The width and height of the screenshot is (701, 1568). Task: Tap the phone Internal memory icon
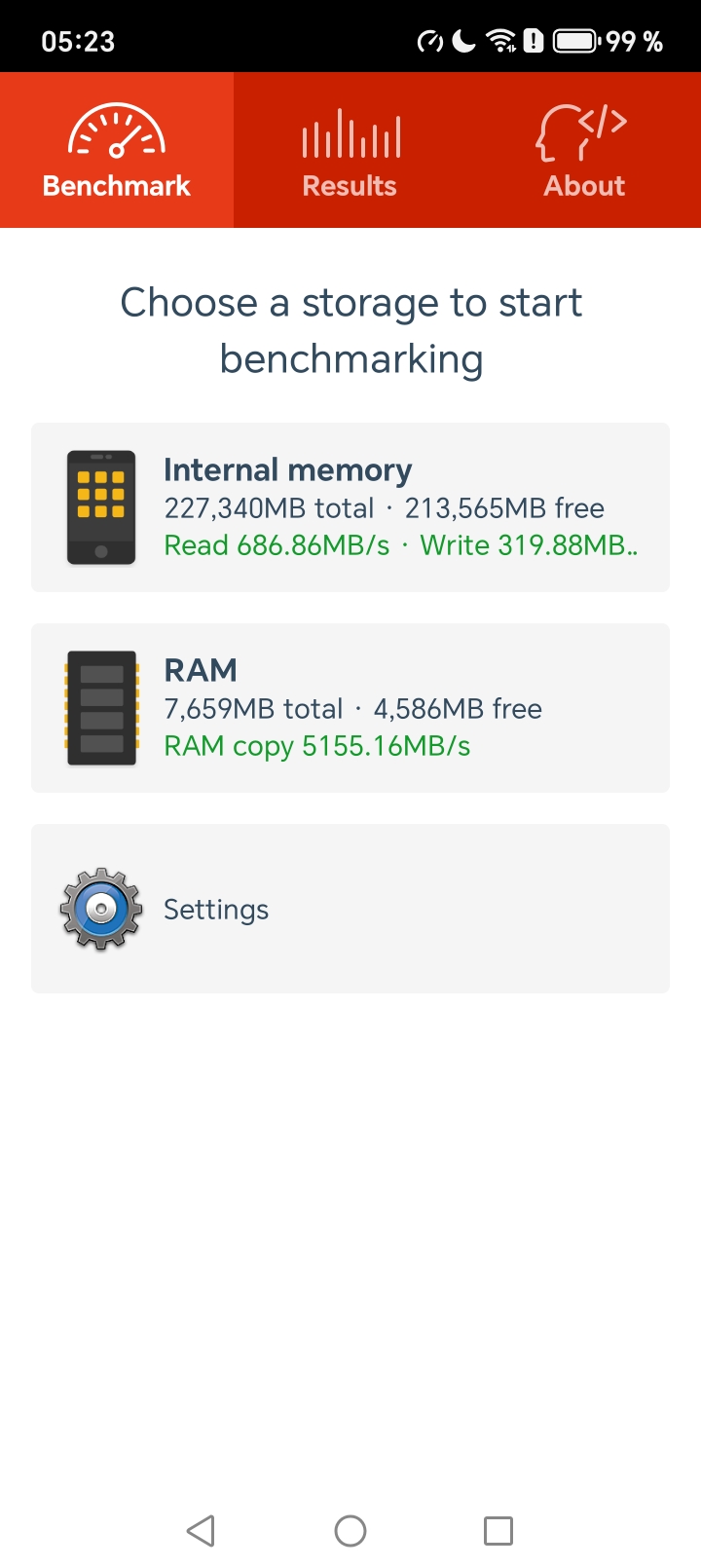(x=101, y=507)
